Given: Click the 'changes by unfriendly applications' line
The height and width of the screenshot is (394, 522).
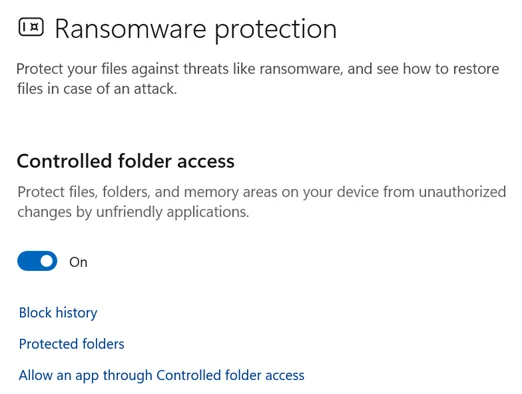Looking at the screenshot, I should click(x=133, y=212).
